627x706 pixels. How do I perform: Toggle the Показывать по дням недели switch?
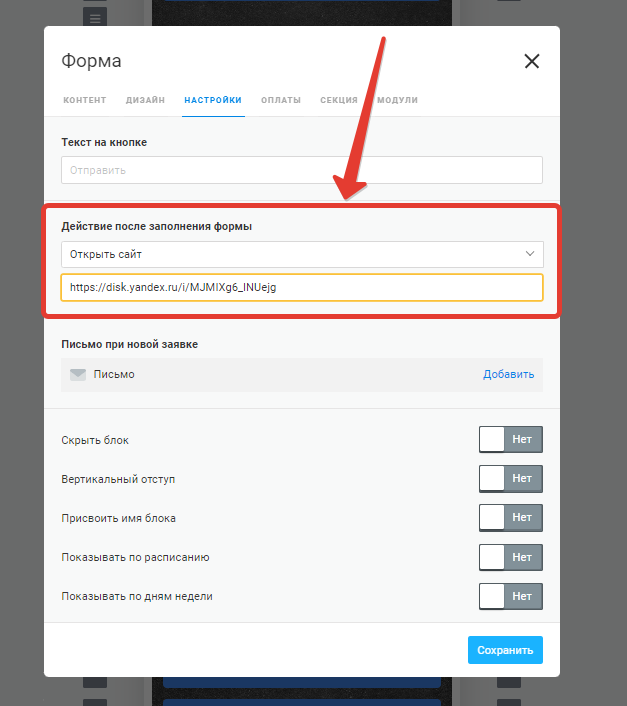510,596
